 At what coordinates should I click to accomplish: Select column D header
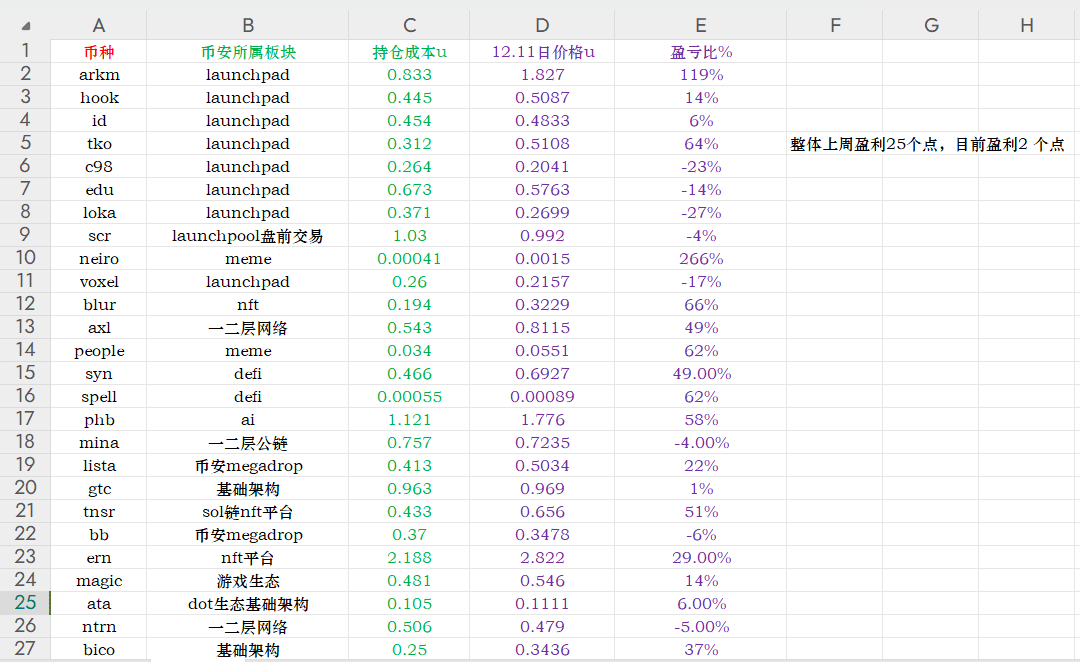[x=542, y=25]
